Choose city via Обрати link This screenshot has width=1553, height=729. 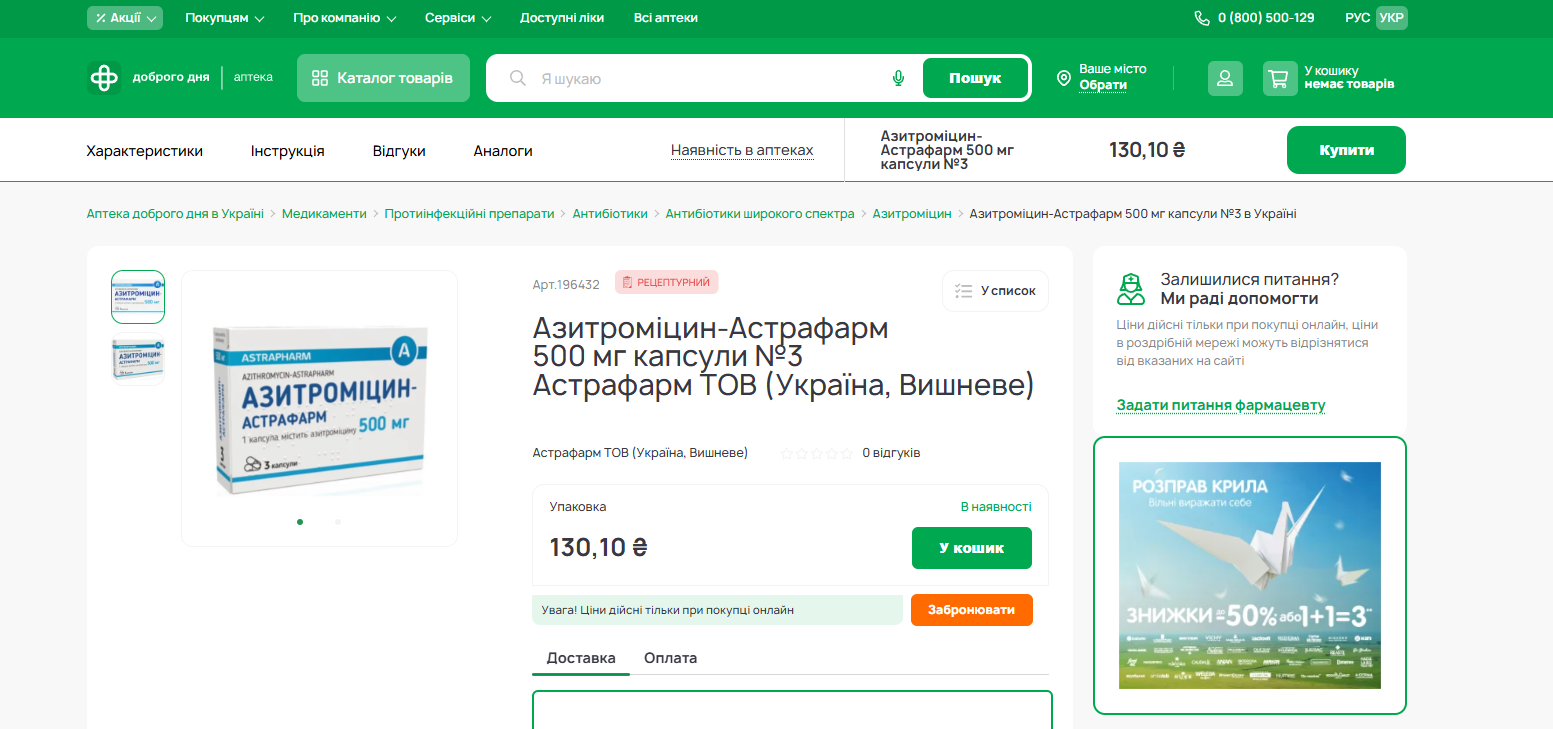pyautogui.click(x=1103, y=85)
